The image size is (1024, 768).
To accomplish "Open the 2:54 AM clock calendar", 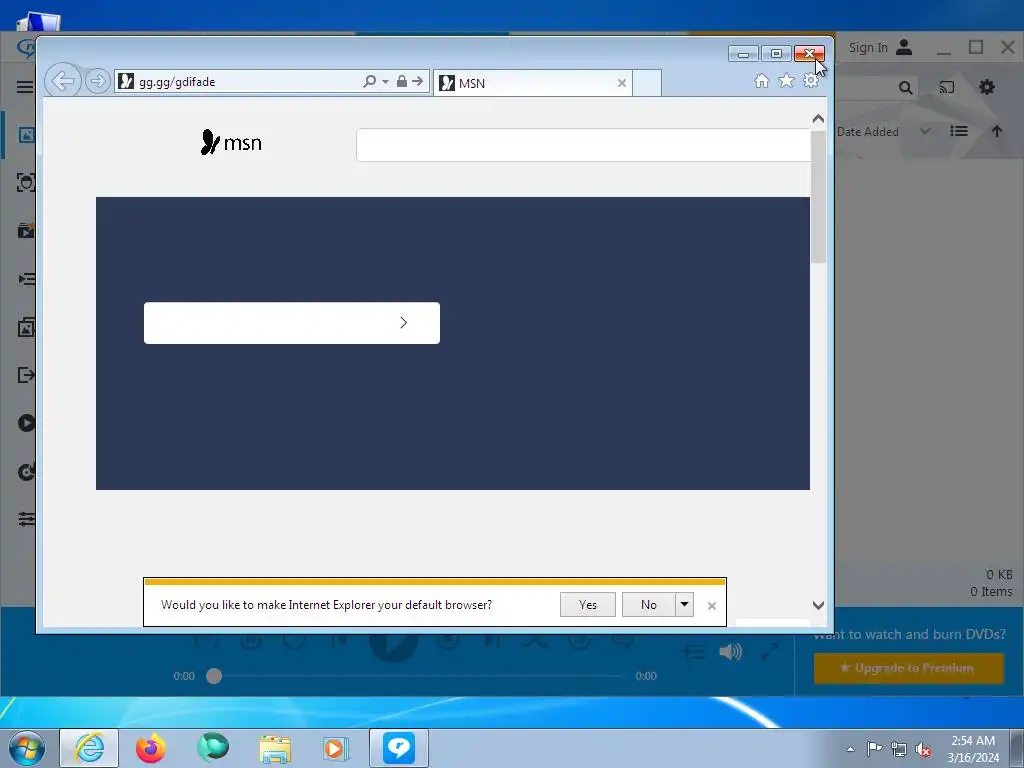I will [x=973, y=749].
